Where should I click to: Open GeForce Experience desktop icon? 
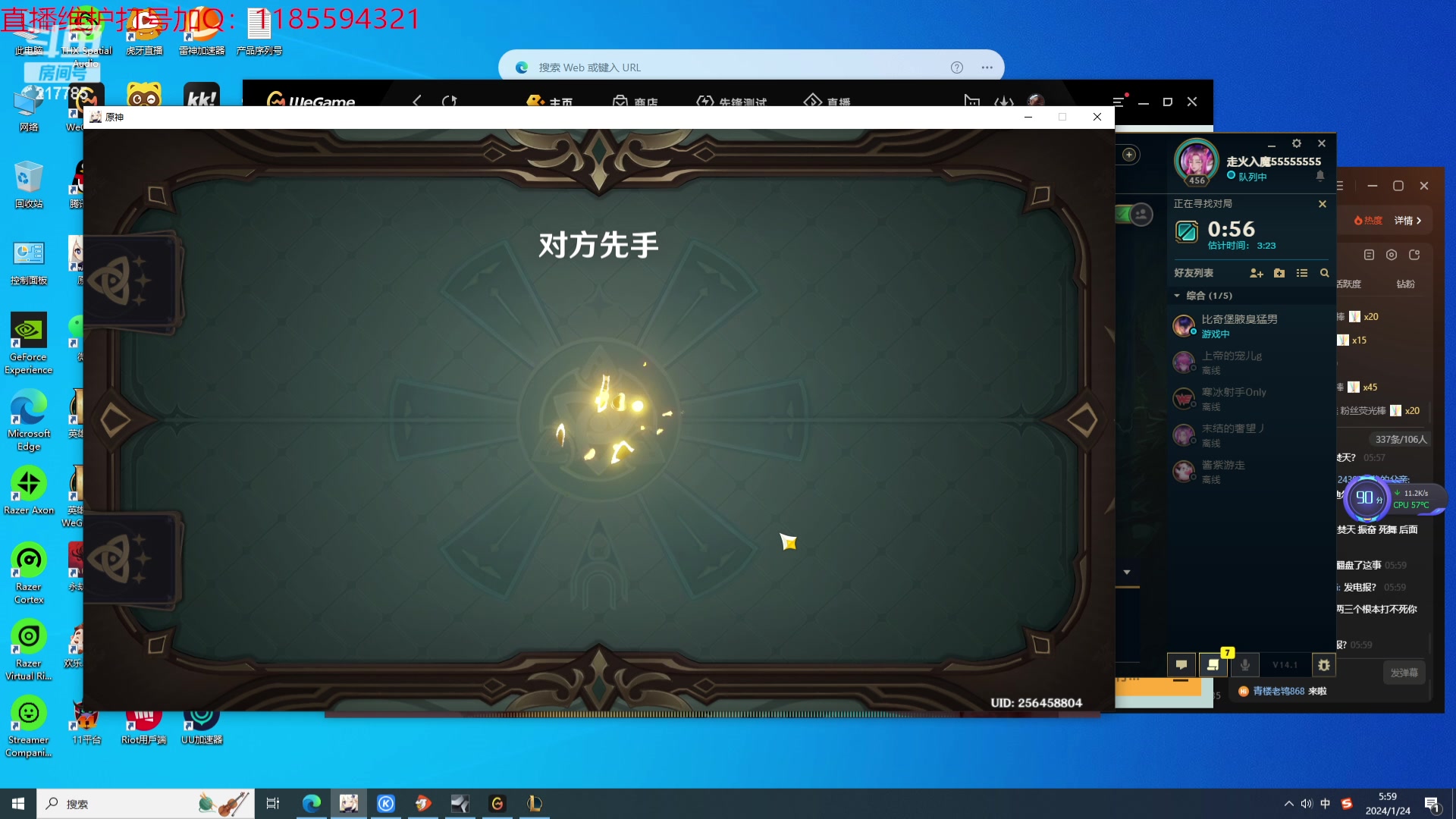click(x=29, y=343)
